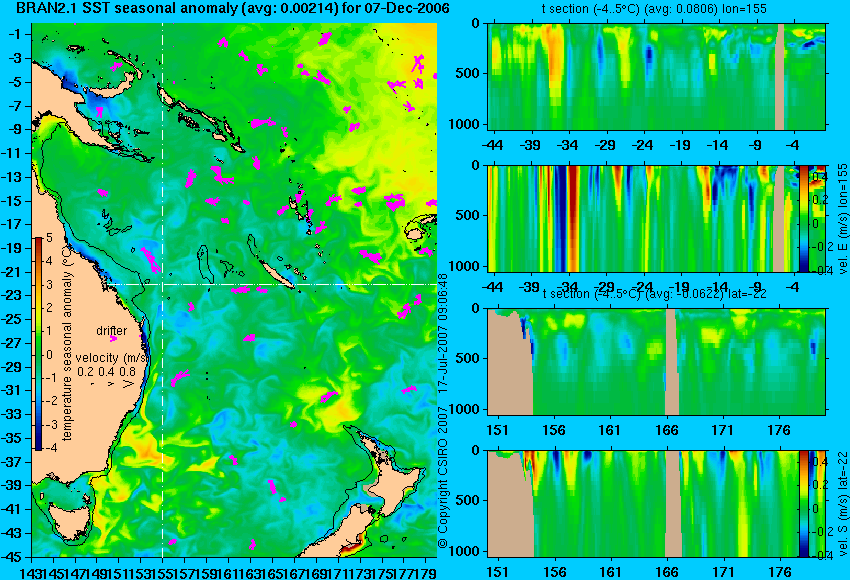850x580 pixels.
Task: Click '500' depth tick of top temperature section
Action: point(468,73)
